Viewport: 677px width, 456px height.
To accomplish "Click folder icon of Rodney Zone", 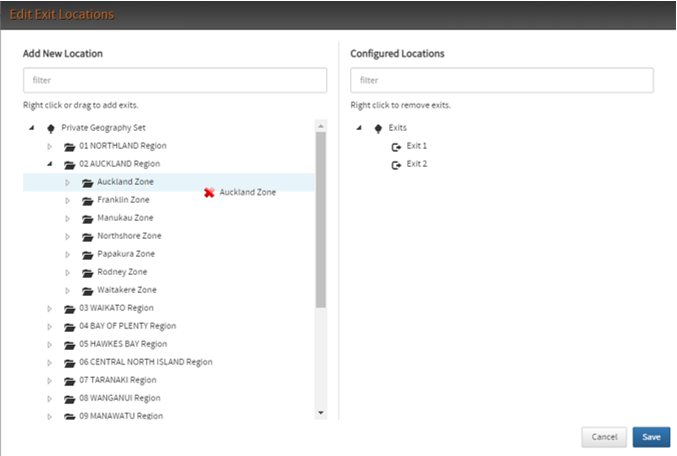I will pos(87,273).
